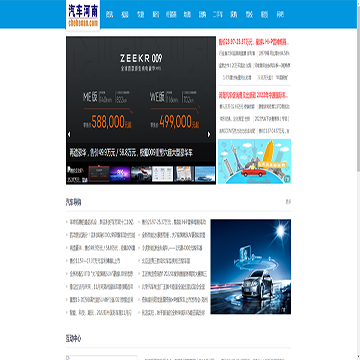Click the cartoon city and red car ad
Screen dimensions: 360x360
click(x=254, y=161)
